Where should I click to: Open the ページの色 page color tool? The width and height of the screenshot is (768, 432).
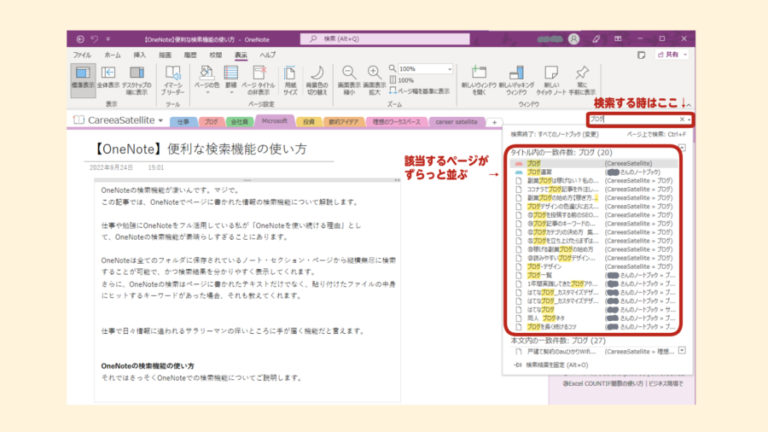click(207, 80)
